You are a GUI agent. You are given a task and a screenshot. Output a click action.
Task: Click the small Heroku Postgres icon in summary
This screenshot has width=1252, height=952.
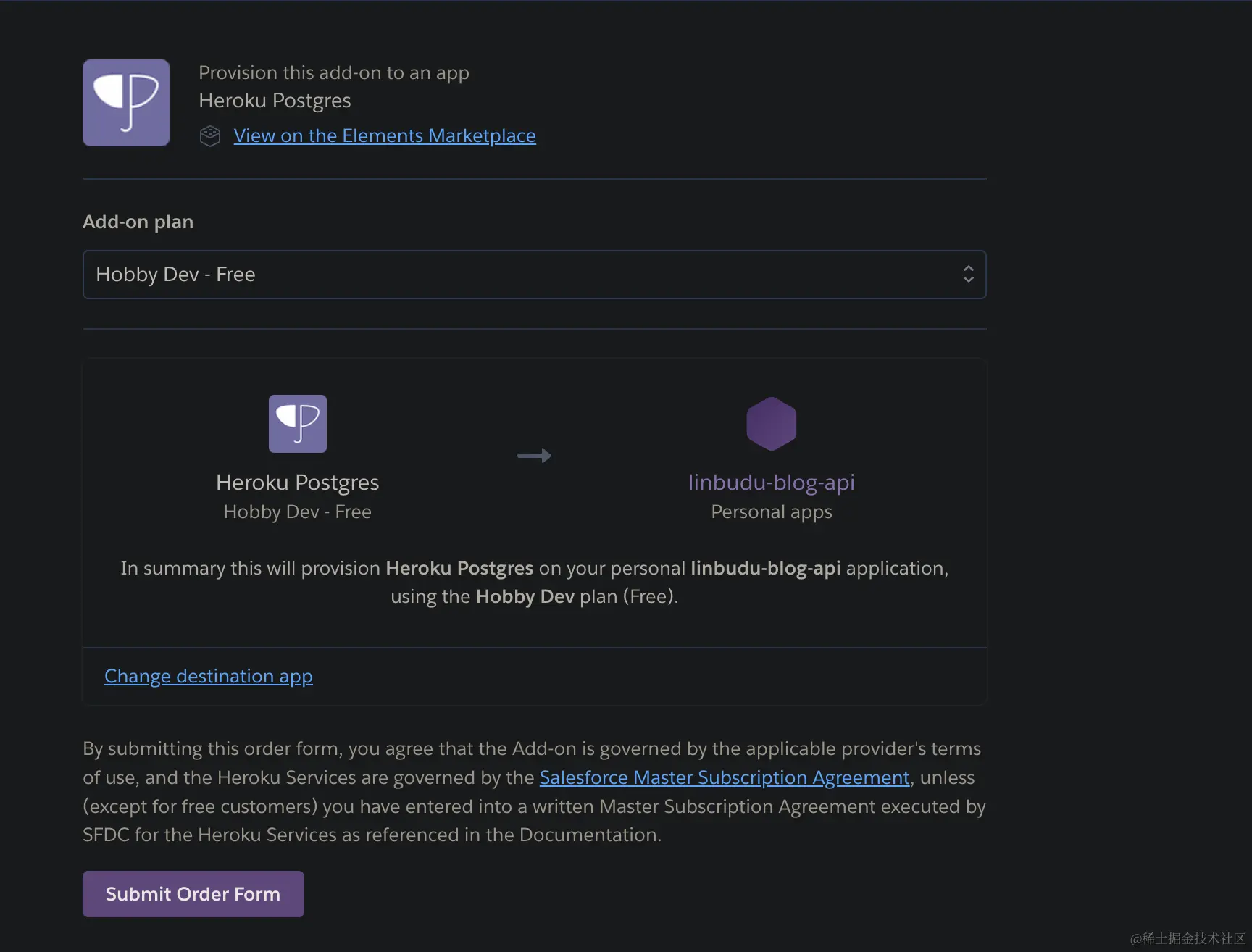click(298, 424)
